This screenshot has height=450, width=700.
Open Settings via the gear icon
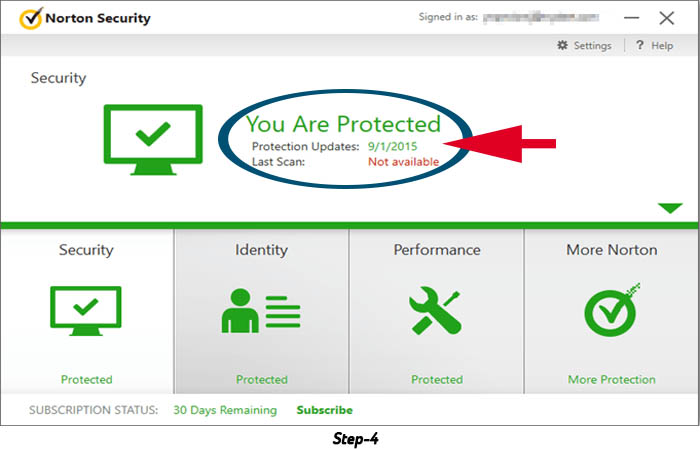tap(562, 45)
